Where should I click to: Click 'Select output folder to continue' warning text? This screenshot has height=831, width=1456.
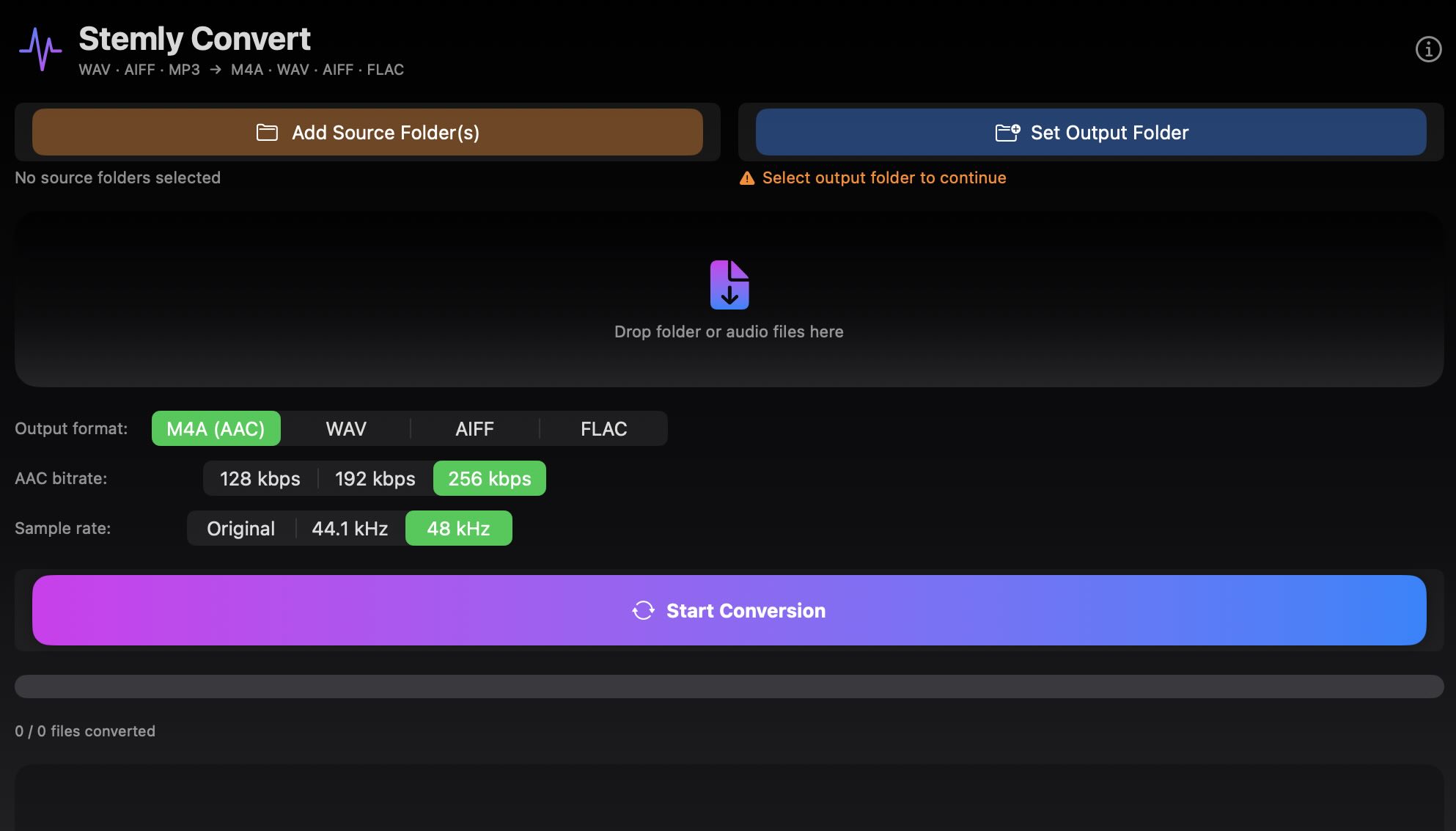[884, 177]
